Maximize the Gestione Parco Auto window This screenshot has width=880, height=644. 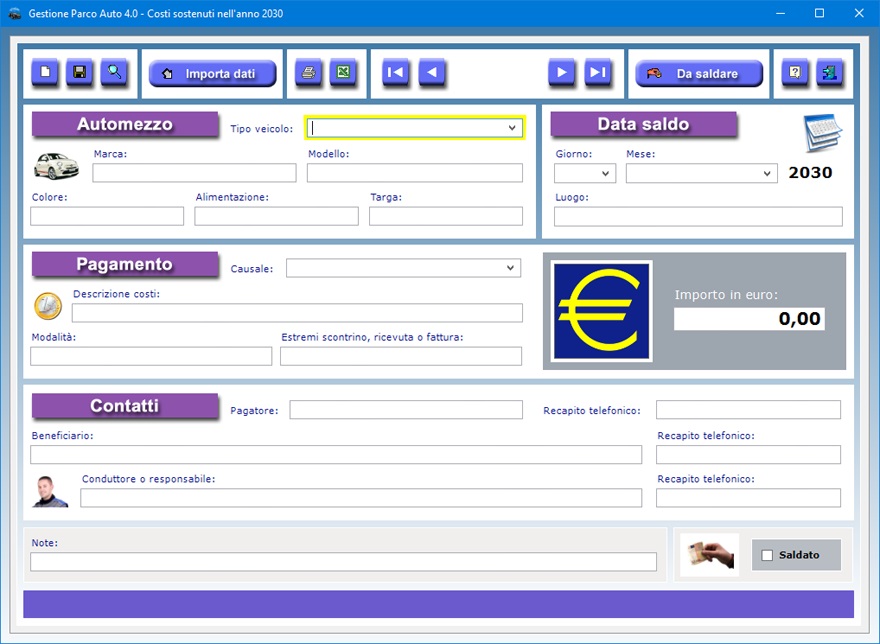[819, 13]
